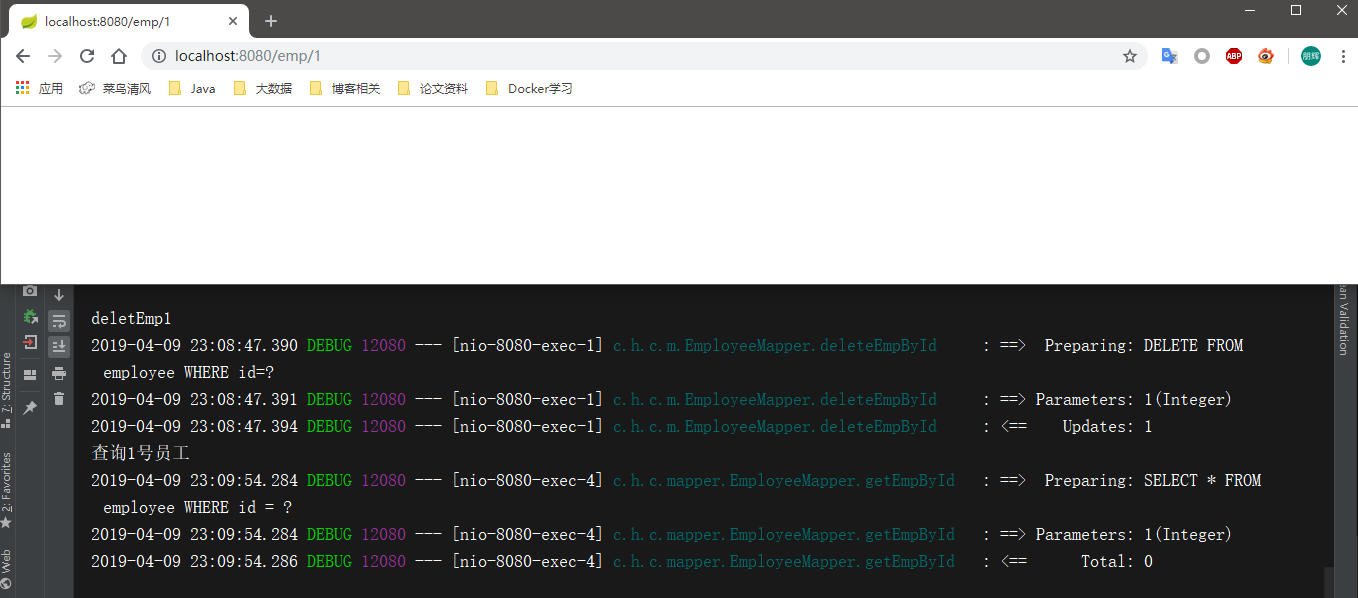Click 'Preparing: SELECT * FROM' log text
This screenshot has height=598, width=1358.
click(1153, 480)
